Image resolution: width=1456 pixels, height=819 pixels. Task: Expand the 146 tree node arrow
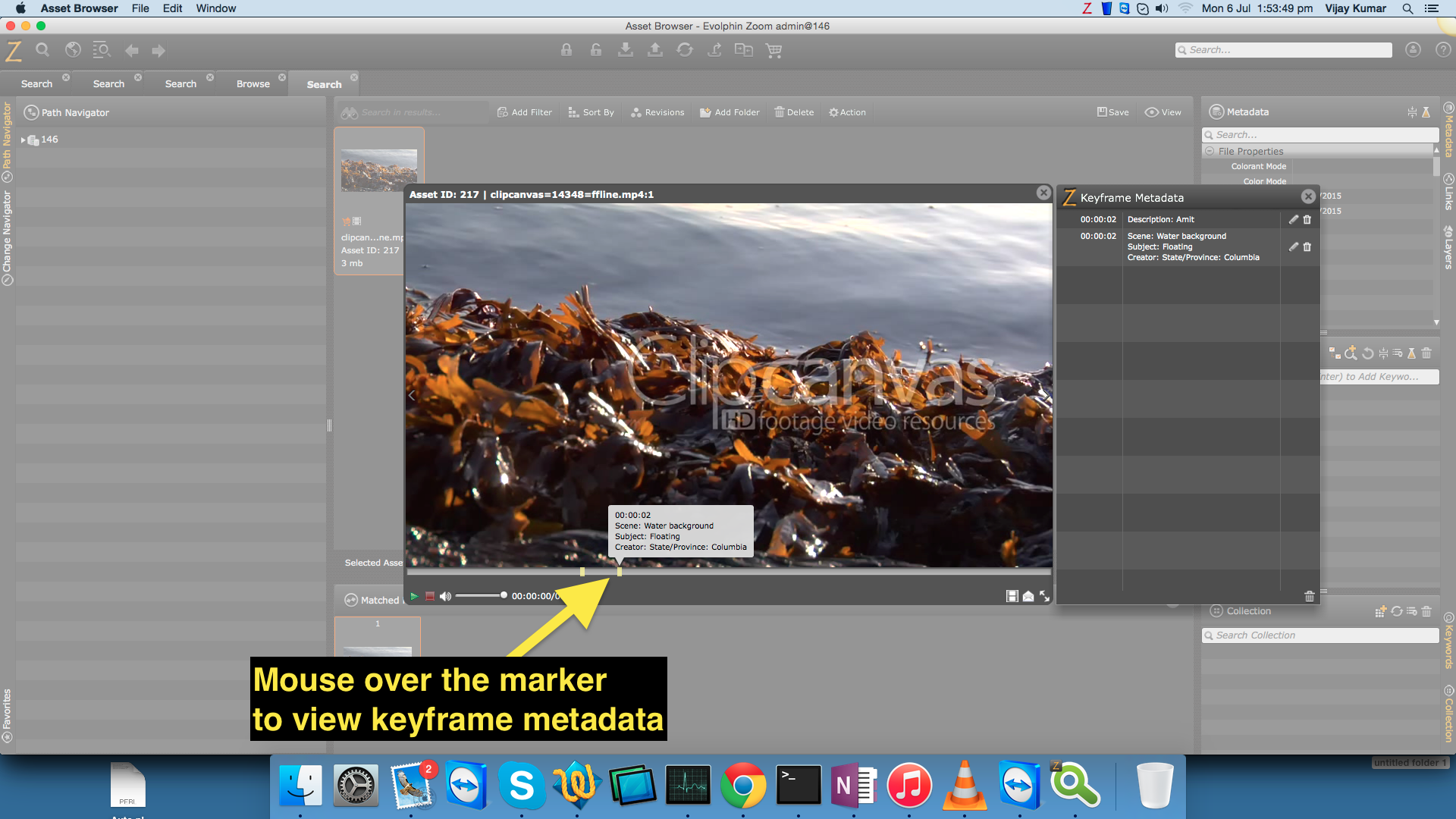pyautogui.click(x=23, y=140)
